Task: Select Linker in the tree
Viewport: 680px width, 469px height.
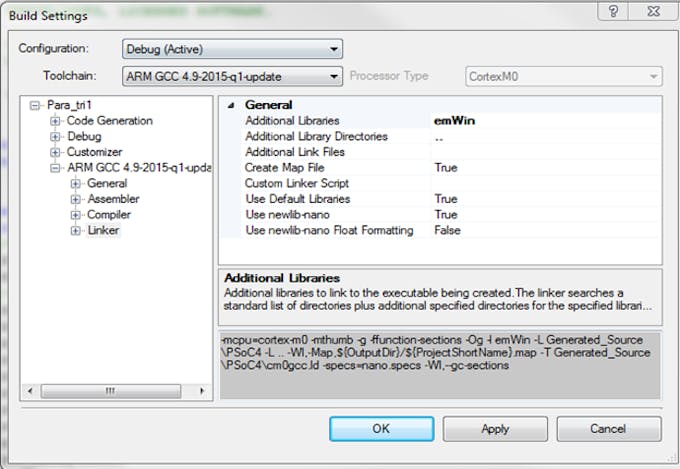Action: [103, 230]
